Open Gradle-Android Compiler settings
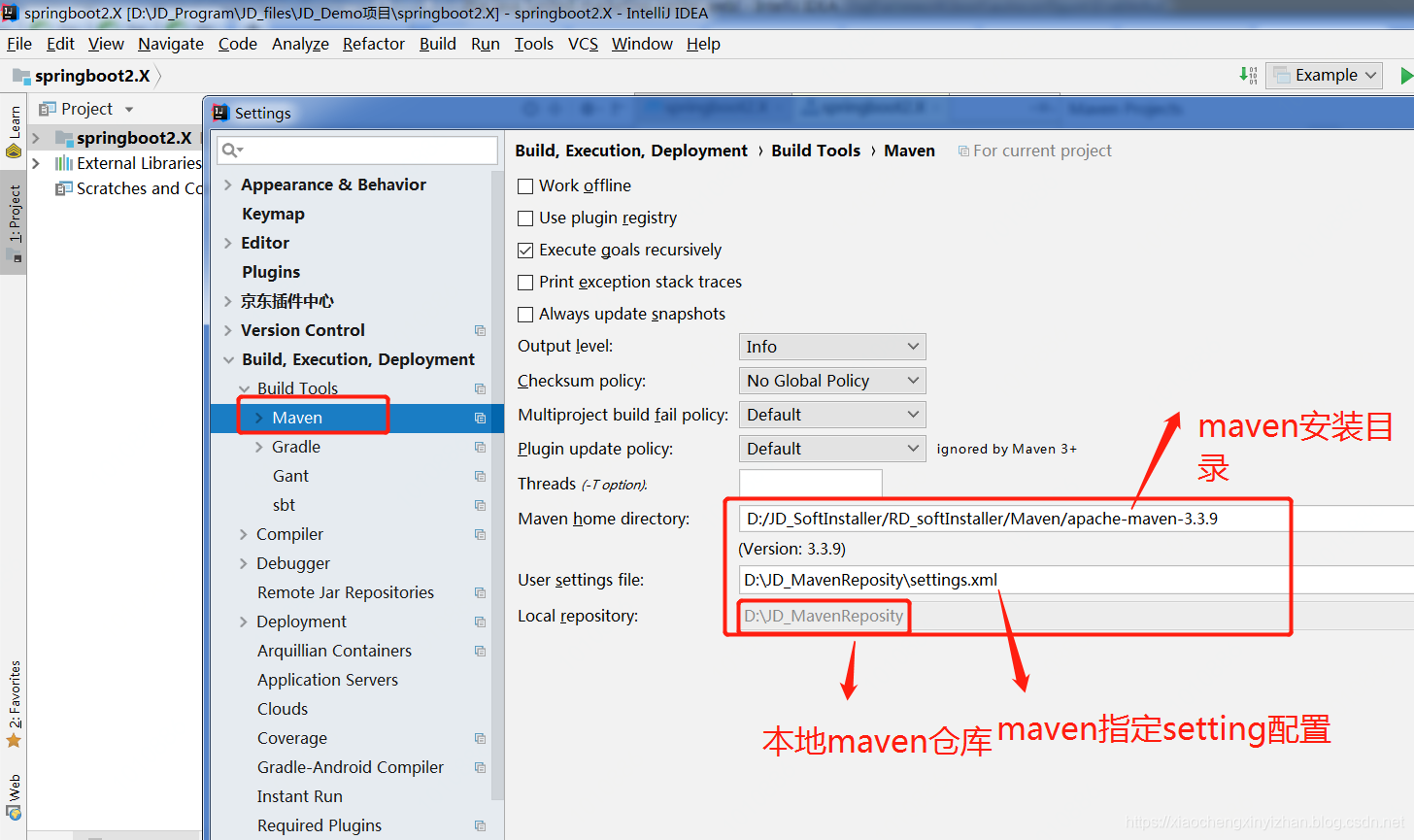 click(351, 767)
